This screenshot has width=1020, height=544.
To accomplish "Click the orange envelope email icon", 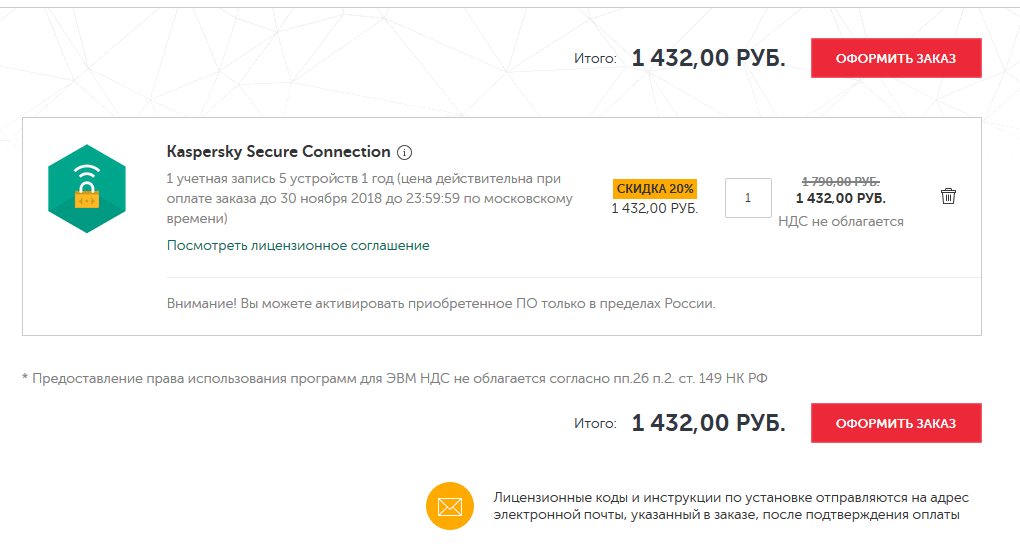I will point(449,506).
